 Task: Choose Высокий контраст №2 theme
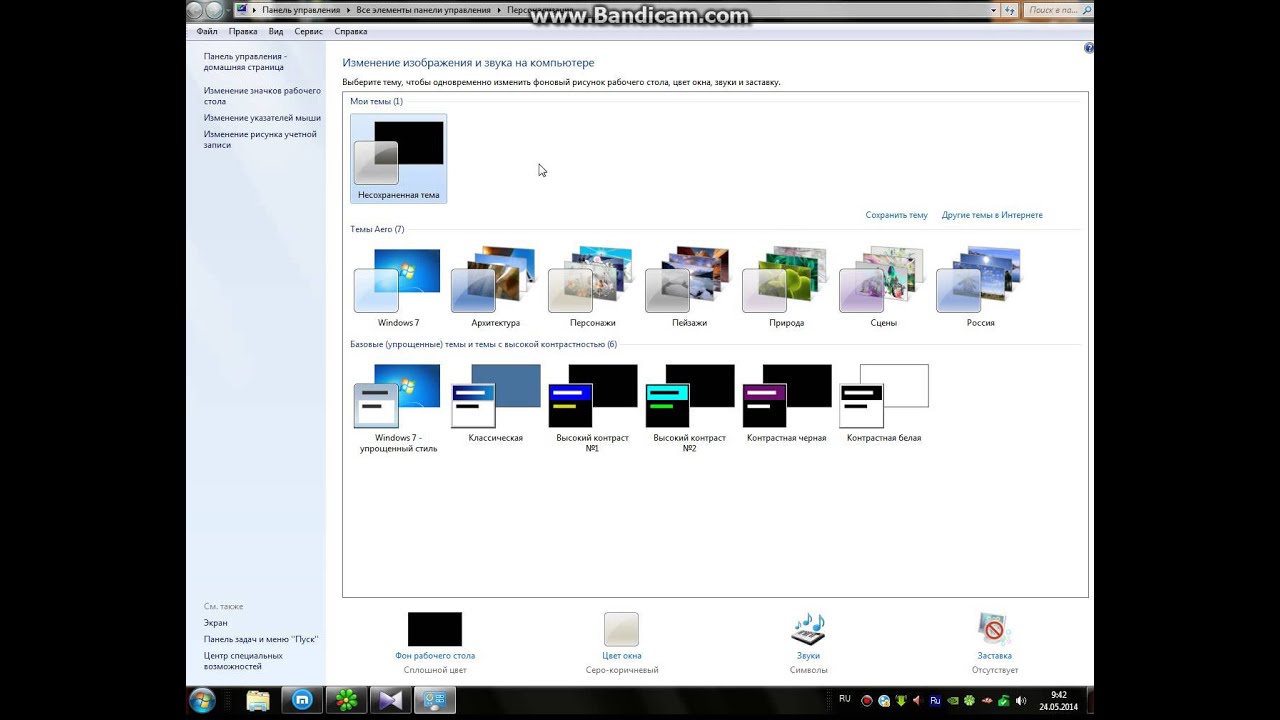coord(689,408)
